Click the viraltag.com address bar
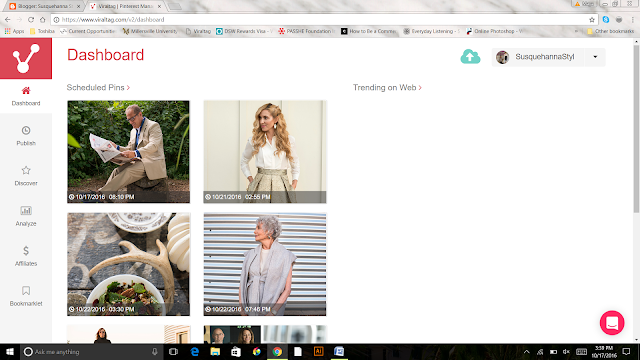 324,20
